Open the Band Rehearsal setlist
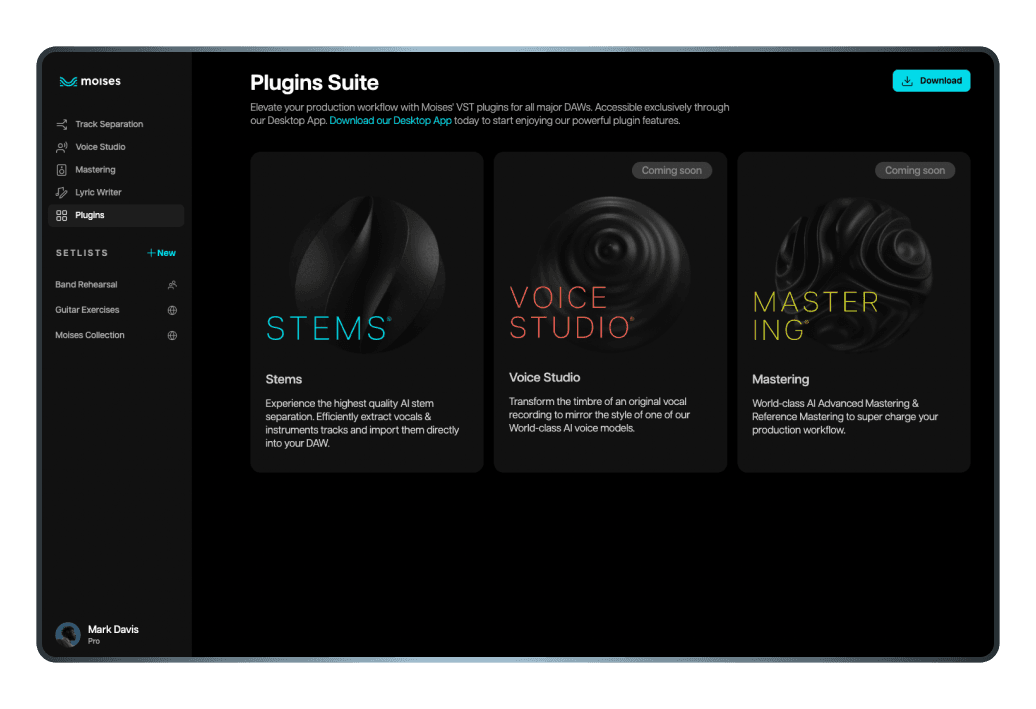Screen dimensions: 1036x709 pyautogui.click(x=86, y=285)
